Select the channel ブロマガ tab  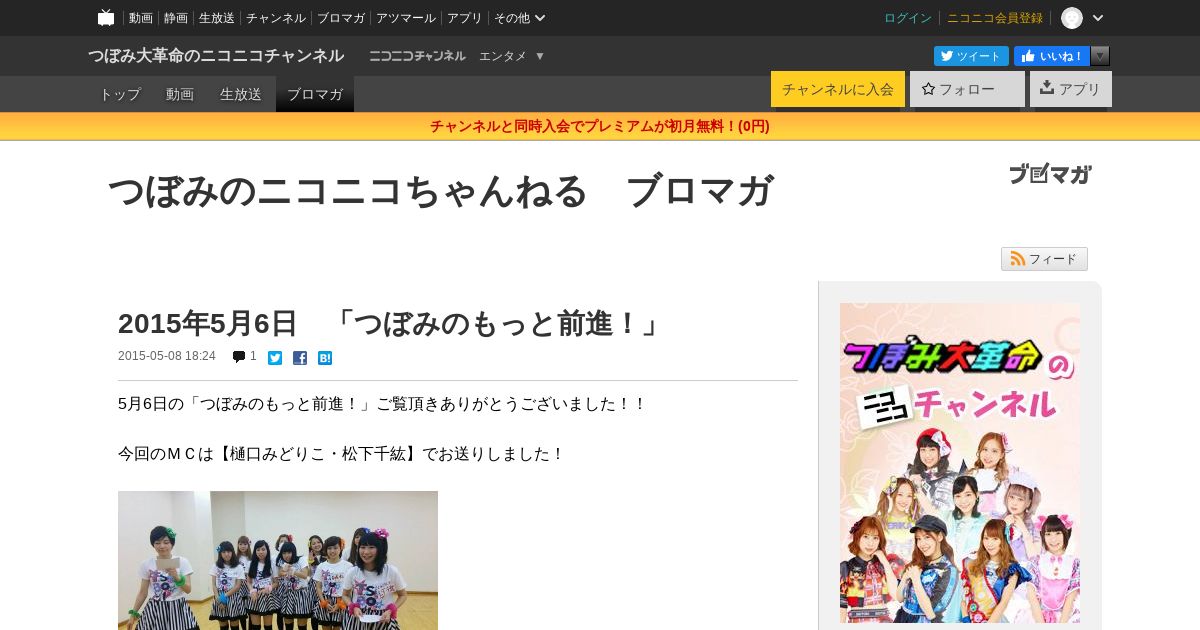[315, 94]
